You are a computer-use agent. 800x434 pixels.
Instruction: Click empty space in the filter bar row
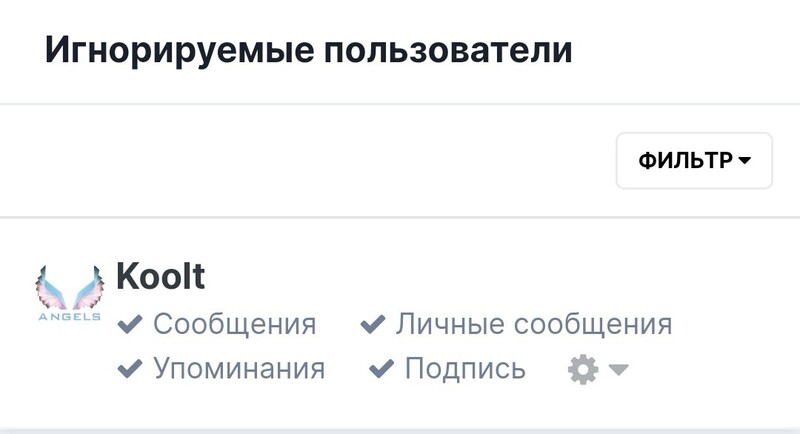click(306, 161)
